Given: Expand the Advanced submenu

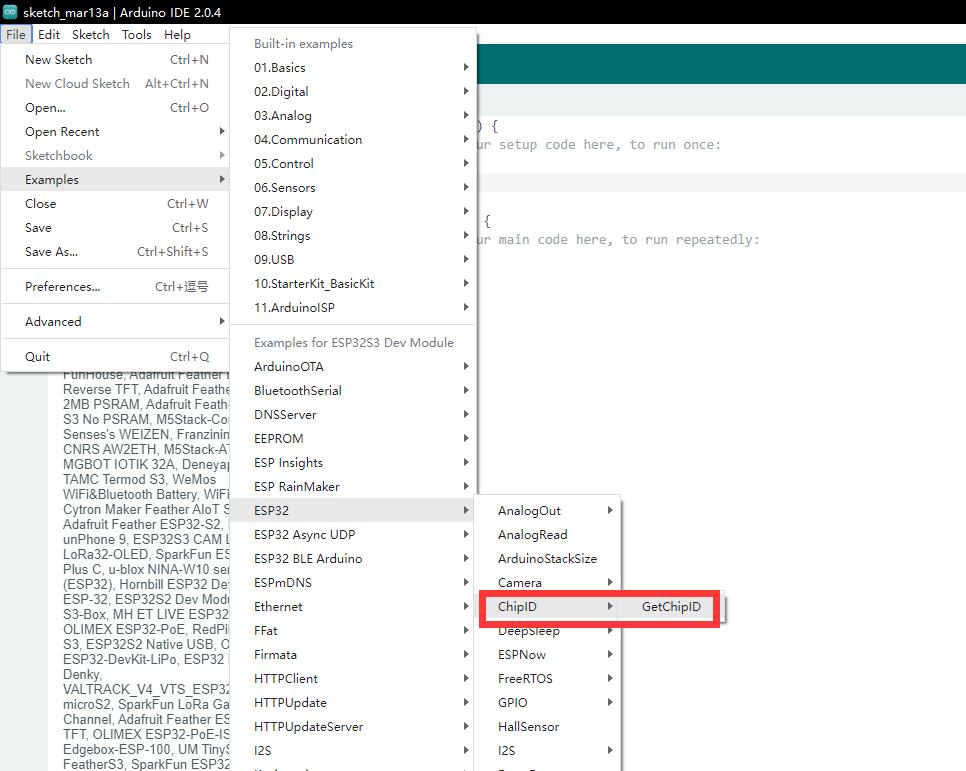Looking at the screenshot, I should [54, 322].
